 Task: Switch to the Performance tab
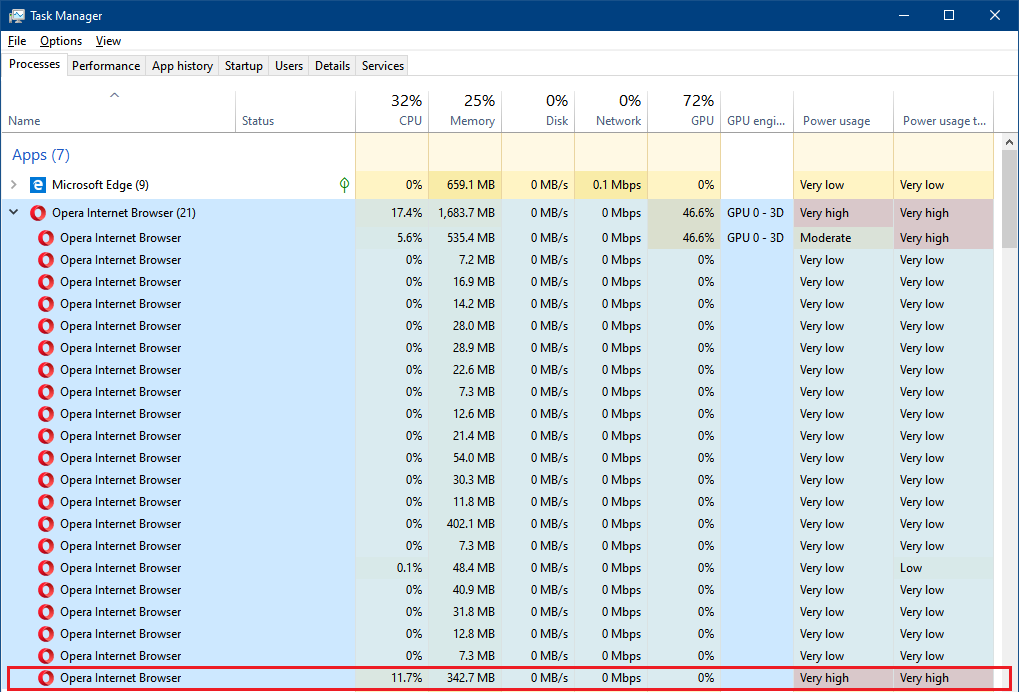[x=106, y=66]
